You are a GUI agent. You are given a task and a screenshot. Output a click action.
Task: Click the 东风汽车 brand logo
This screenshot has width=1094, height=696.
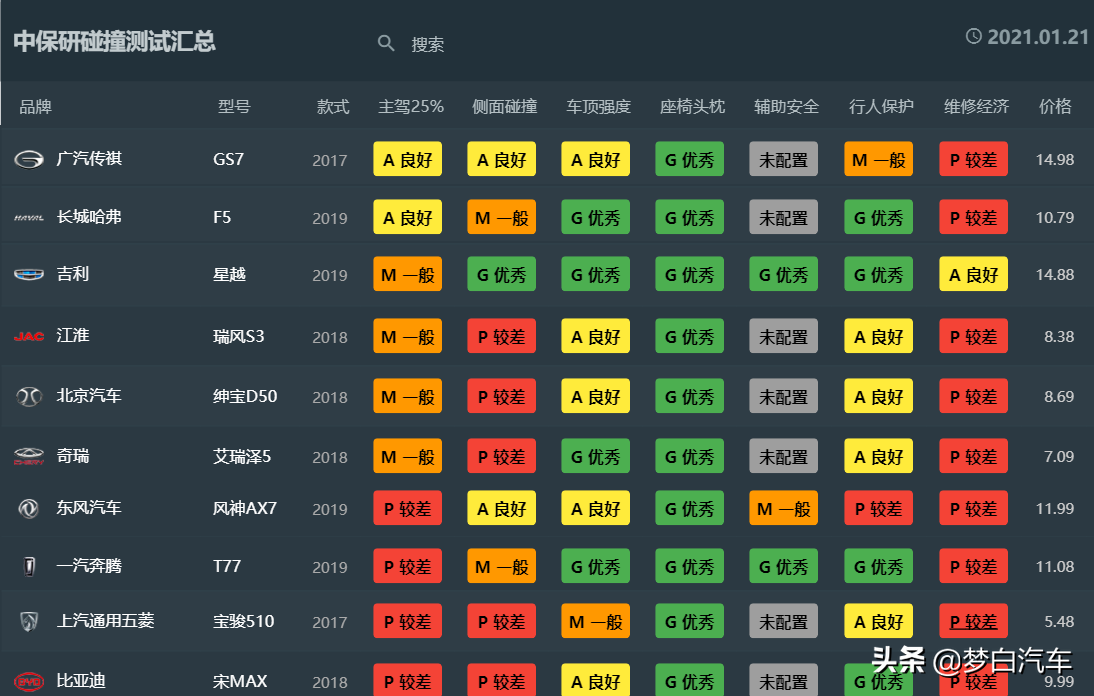pyautogui.click(x=29, y=509)
